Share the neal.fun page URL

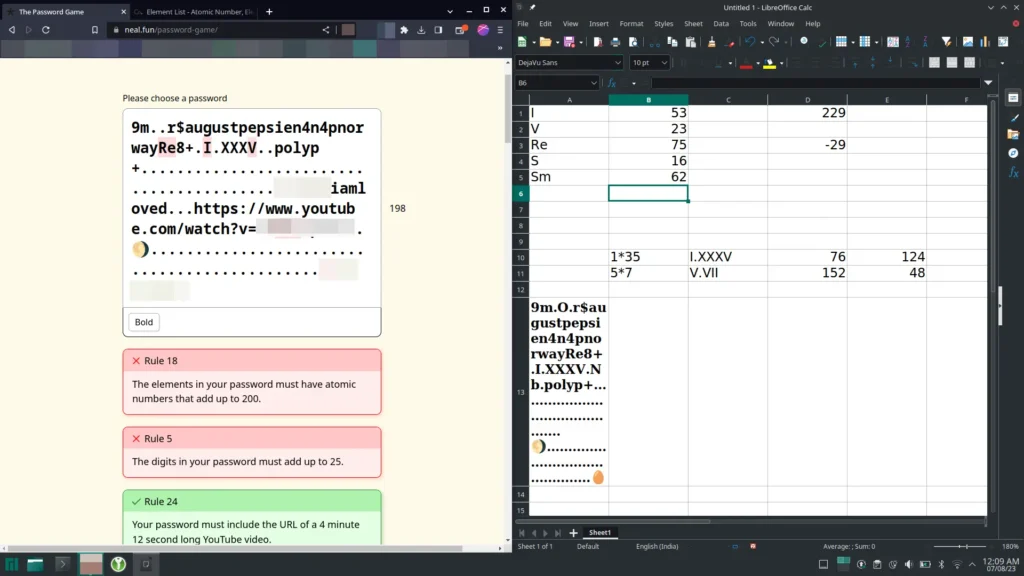325,29
